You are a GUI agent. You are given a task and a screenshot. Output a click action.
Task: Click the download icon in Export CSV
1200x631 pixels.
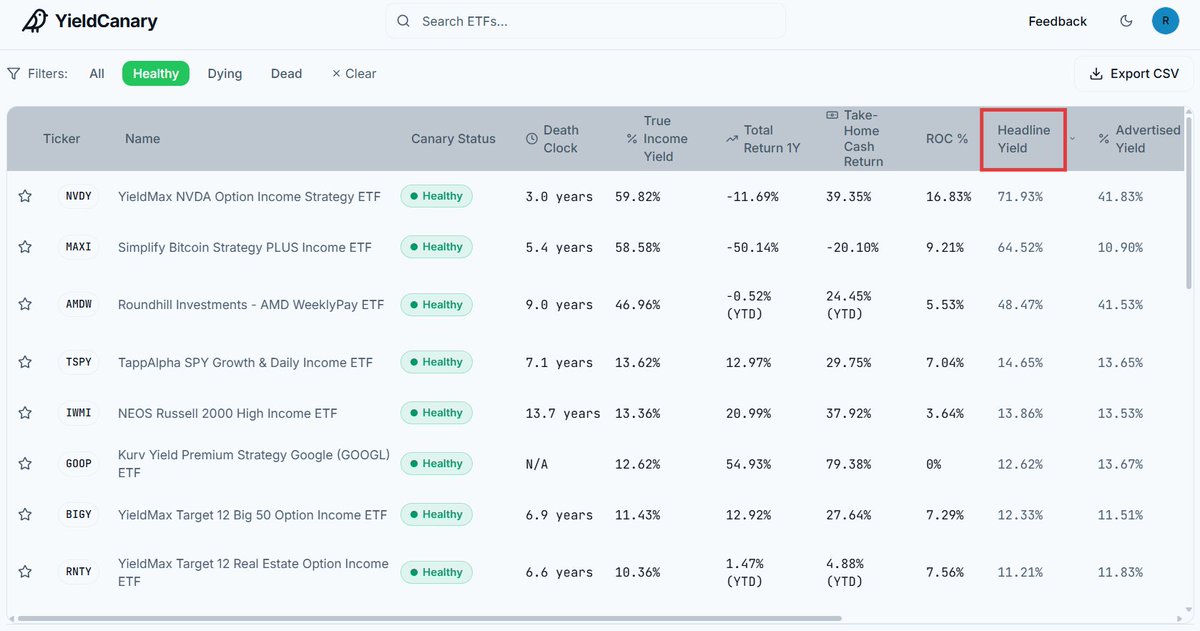1096,74
